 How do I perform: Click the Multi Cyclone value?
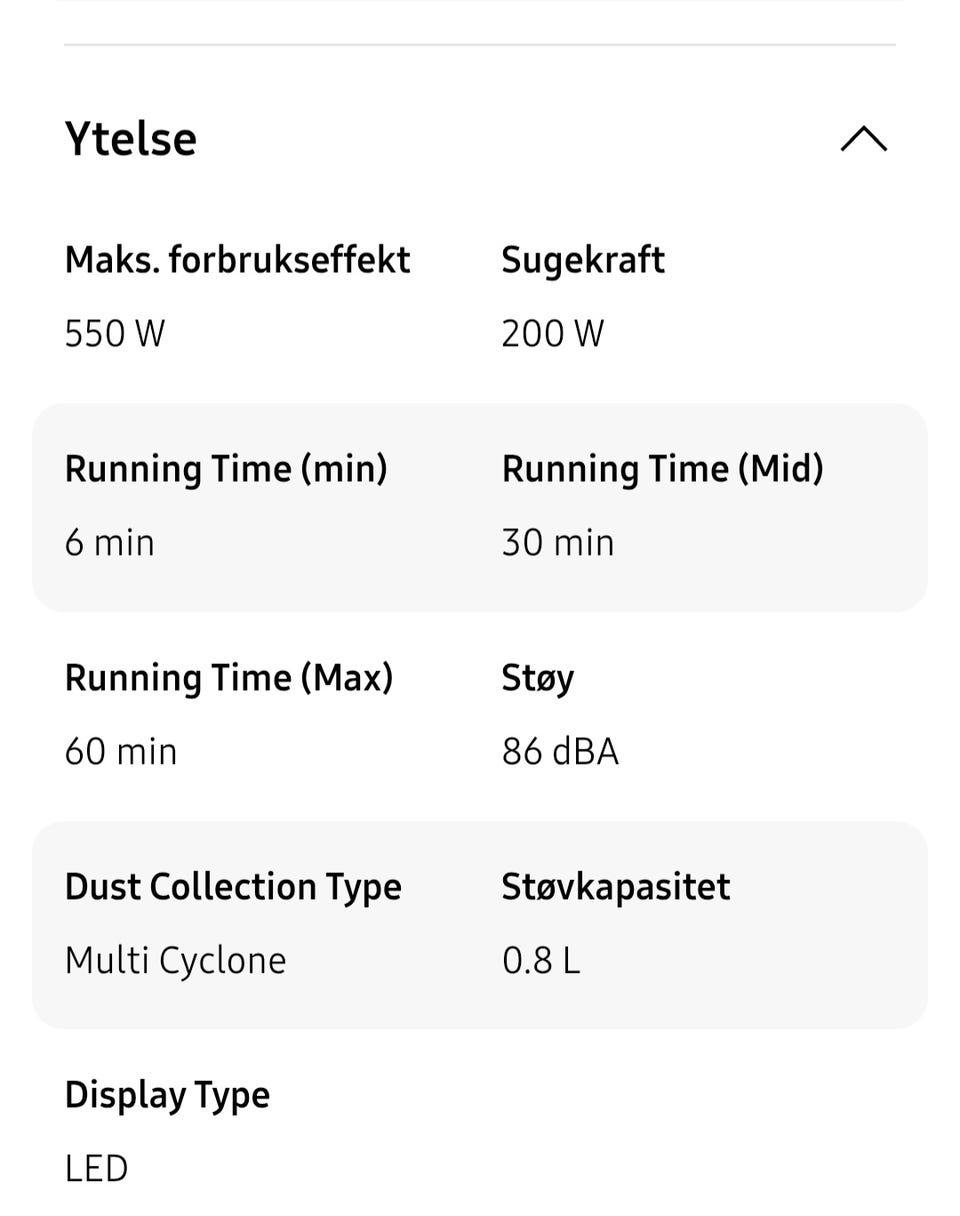[175, 961]
